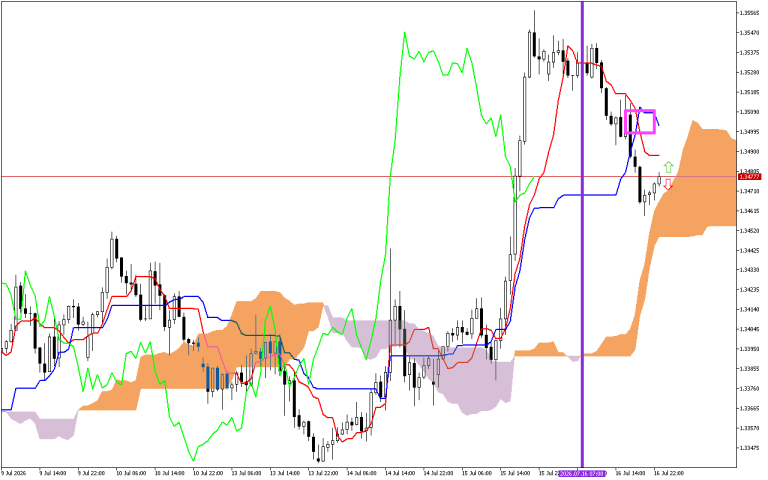
Task: Click price axis label 1.35565
Action: [749, 13]
